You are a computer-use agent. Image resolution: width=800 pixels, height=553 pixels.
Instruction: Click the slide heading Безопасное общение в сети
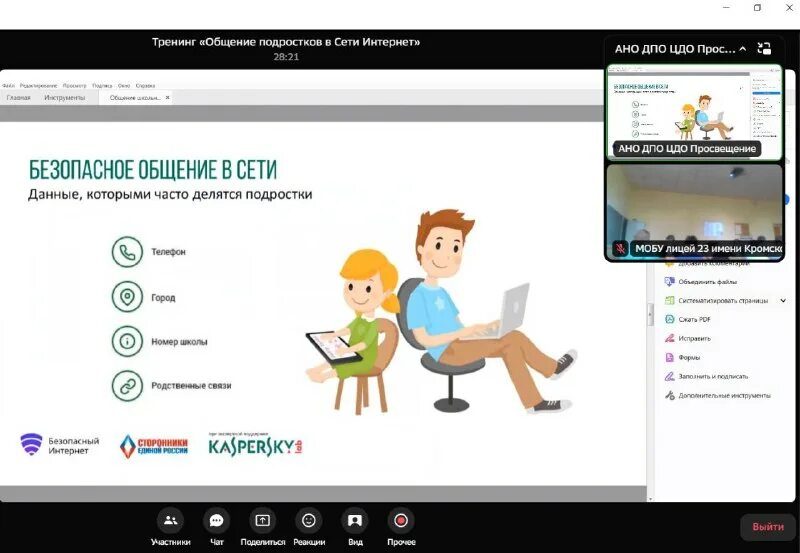point(153,170)
